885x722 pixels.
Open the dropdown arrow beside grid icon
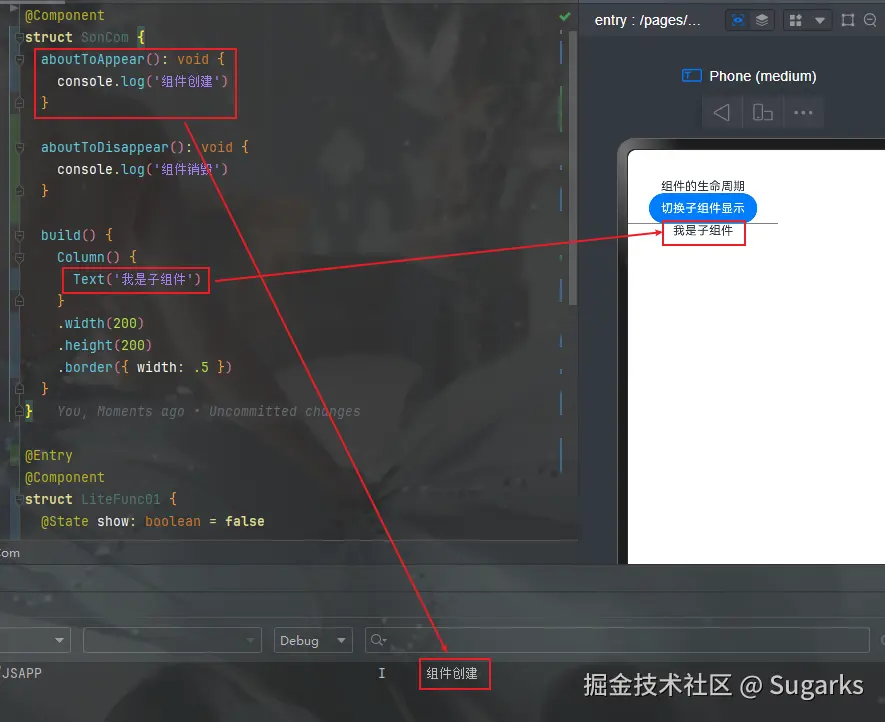(x=820, y=21)
